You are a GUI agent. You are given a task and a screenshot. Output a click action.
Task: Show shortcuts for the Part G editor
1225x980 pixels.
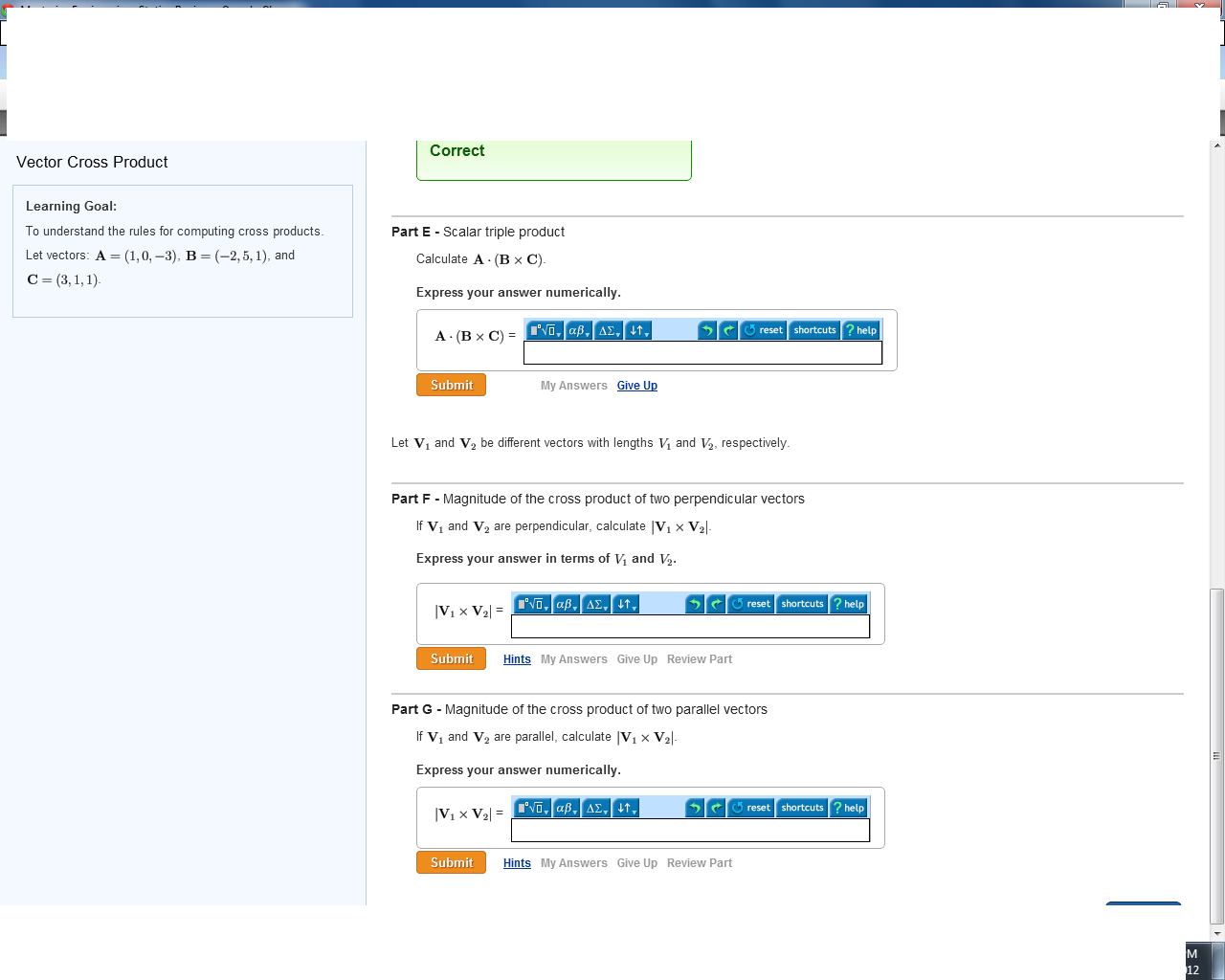click(x=802, y=808)
